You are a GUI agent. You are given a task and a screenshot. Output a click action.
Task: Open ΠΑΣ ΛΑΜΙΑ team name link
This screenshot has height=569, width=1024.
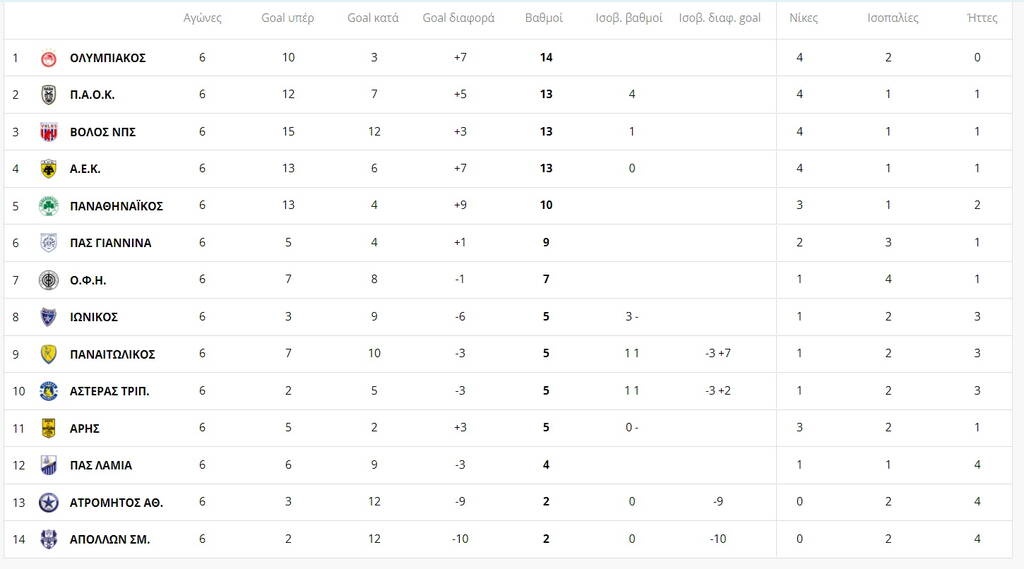coord(101,465)
